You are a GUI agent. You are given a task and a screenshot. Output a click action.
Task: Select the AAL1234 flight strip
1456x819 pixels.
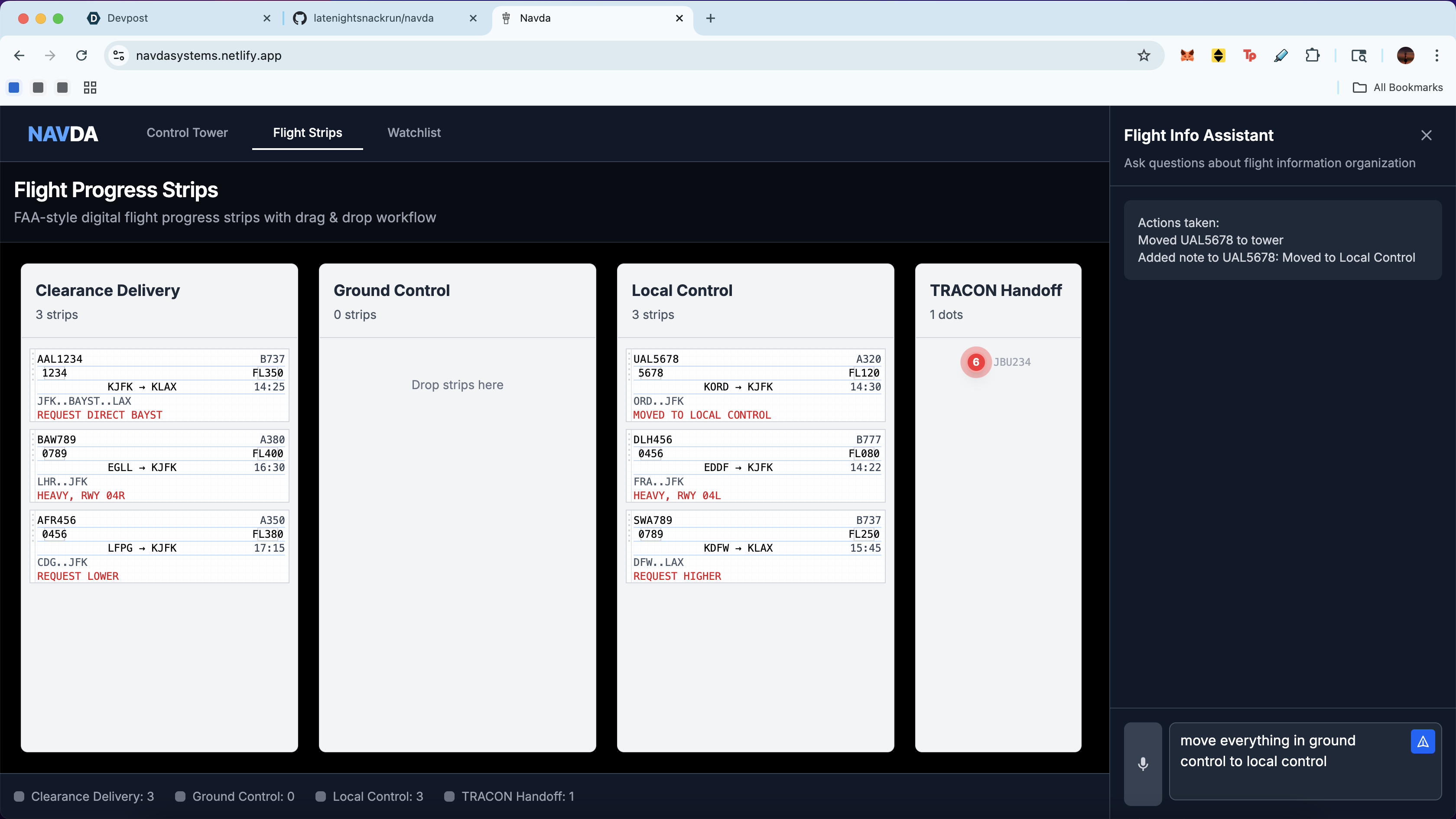click(159, 386)
